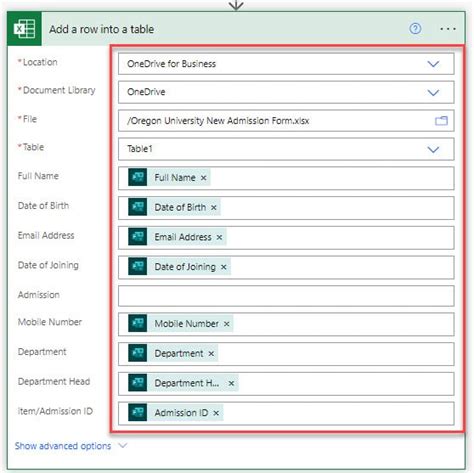The height and width of the screenshot is (473, 474).
Task: Click the Excel icon in the action header
Action: (24, 29)
